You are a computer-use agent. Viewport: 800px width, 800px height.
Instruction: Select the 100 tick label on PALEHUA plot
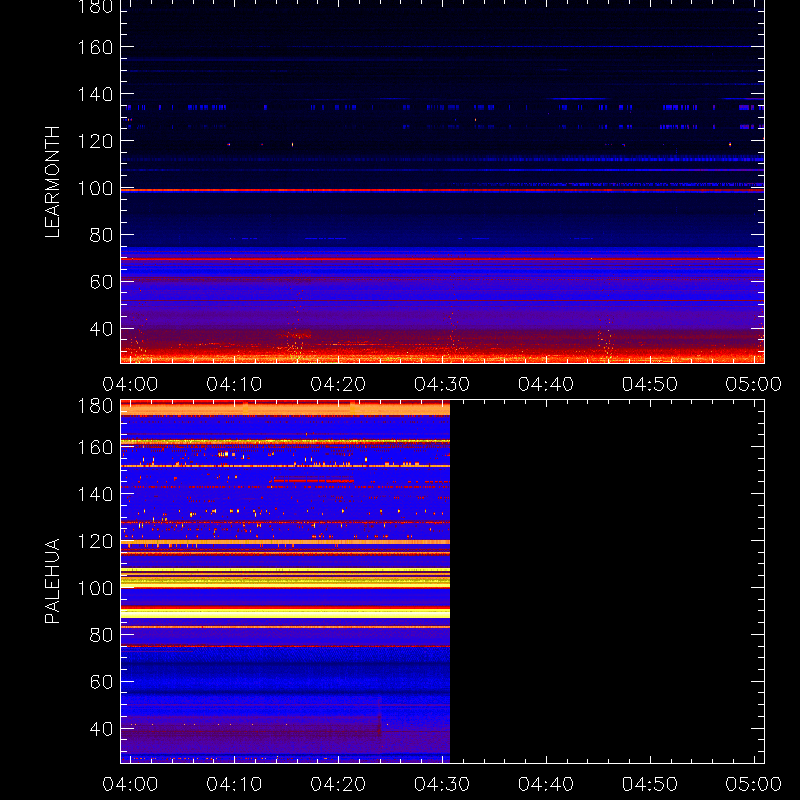pos(95,588)
